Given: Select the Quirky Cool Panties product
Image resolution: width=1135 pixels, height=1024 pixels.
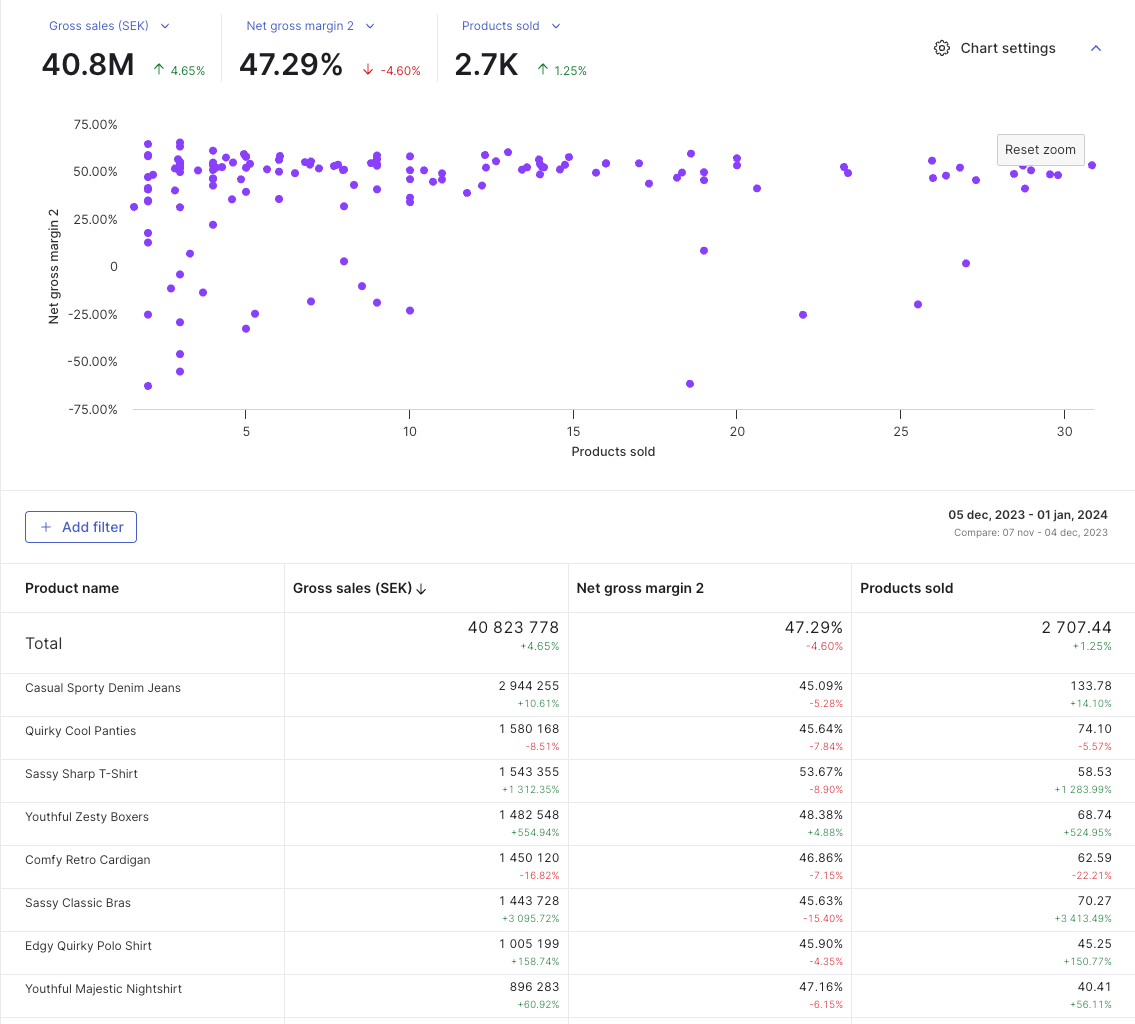Looking at the screenshot, I should point(80,731).
